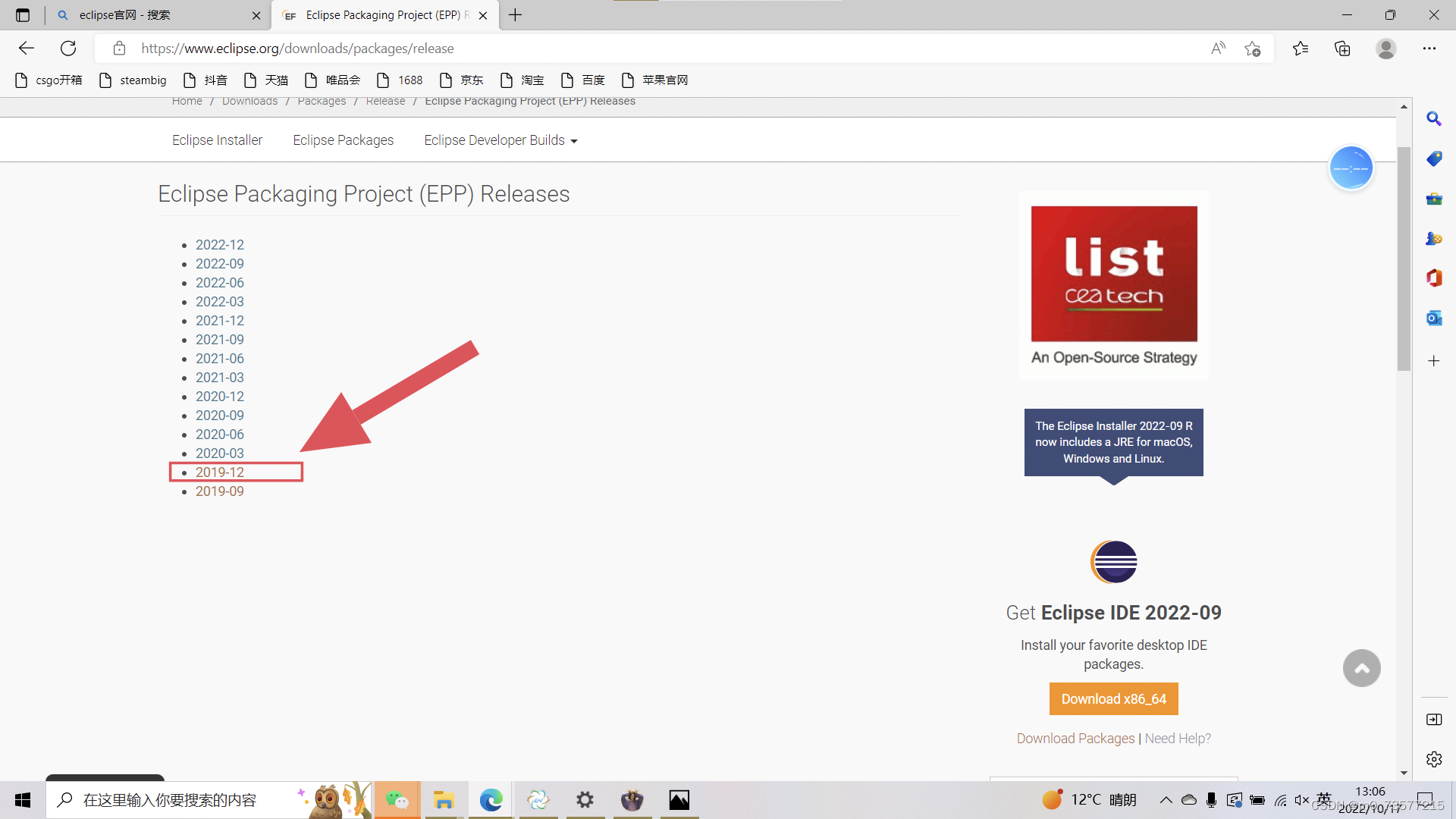
Task: Open the 2020-06 release link
Action: click(x=220, y=435)
